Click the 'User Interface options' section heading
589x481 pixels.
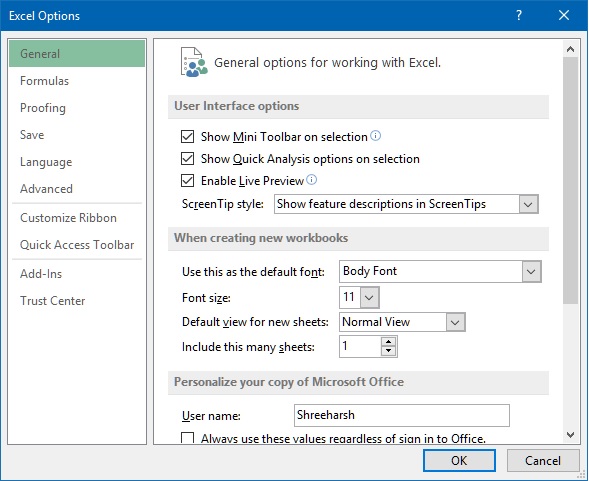pyautogui.click(x=236, y=106)
